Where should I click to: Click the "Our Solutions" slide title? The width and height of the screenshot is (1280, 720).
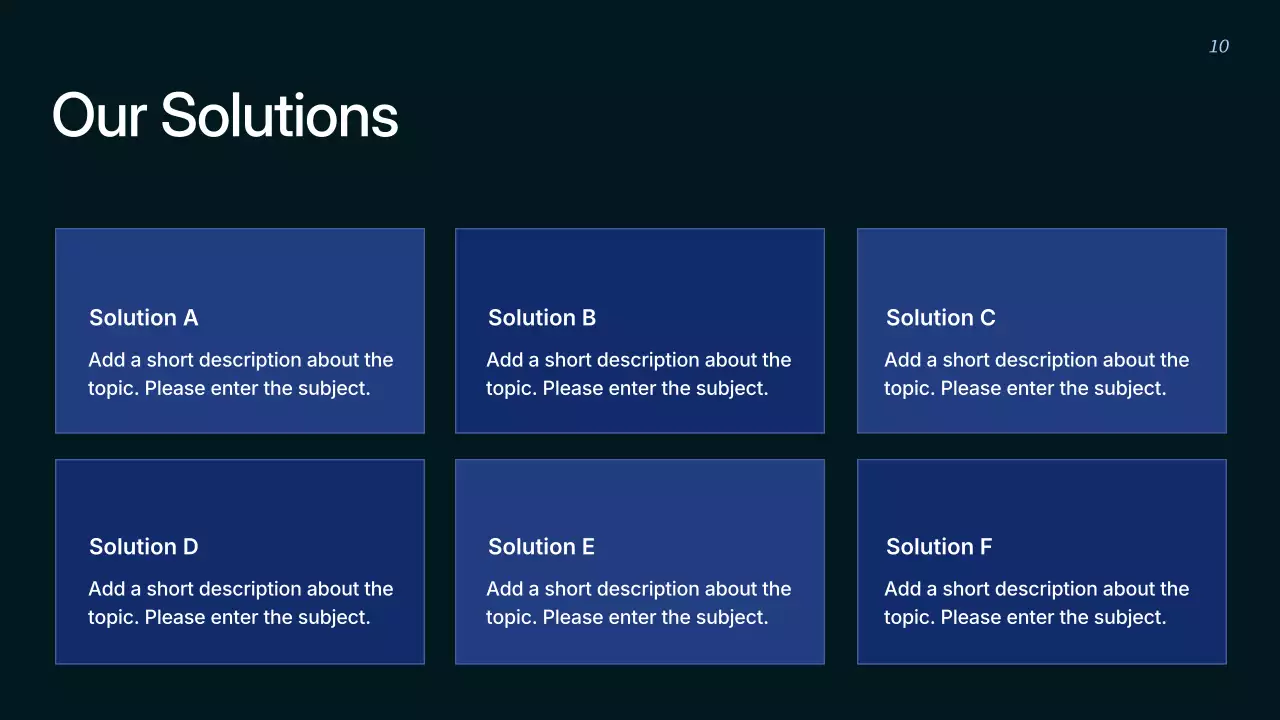tap(225, 115)
